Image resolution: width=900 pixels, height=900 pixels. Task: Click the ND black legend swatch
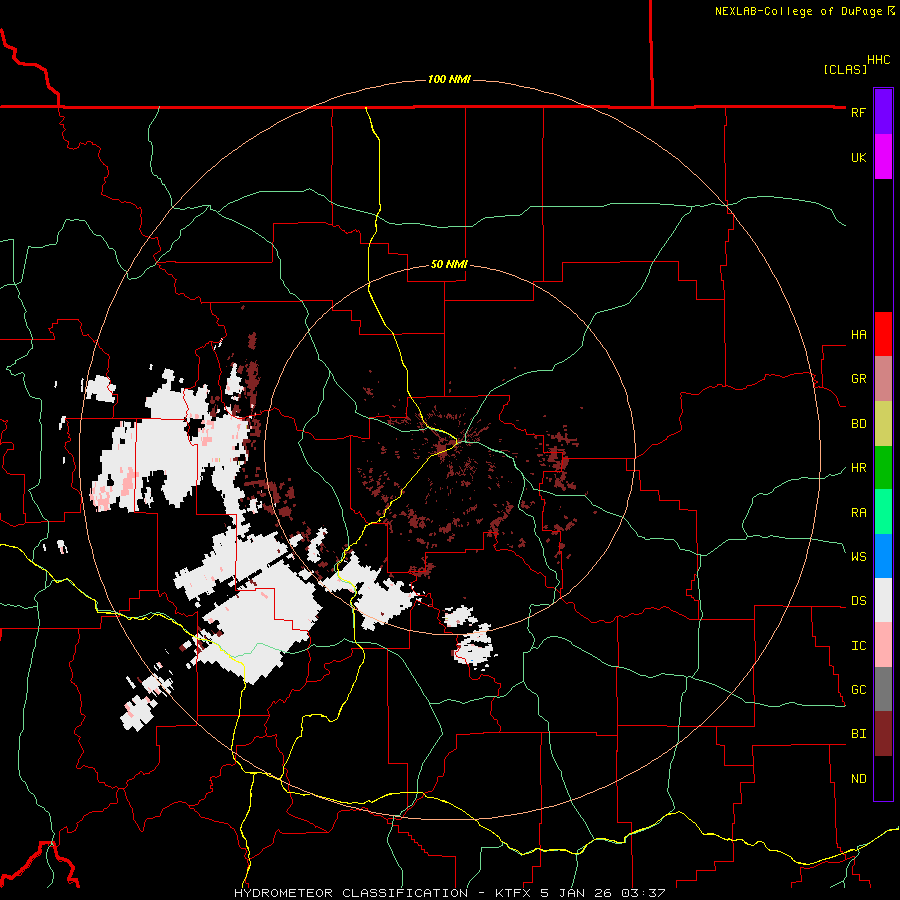(883, 778)
